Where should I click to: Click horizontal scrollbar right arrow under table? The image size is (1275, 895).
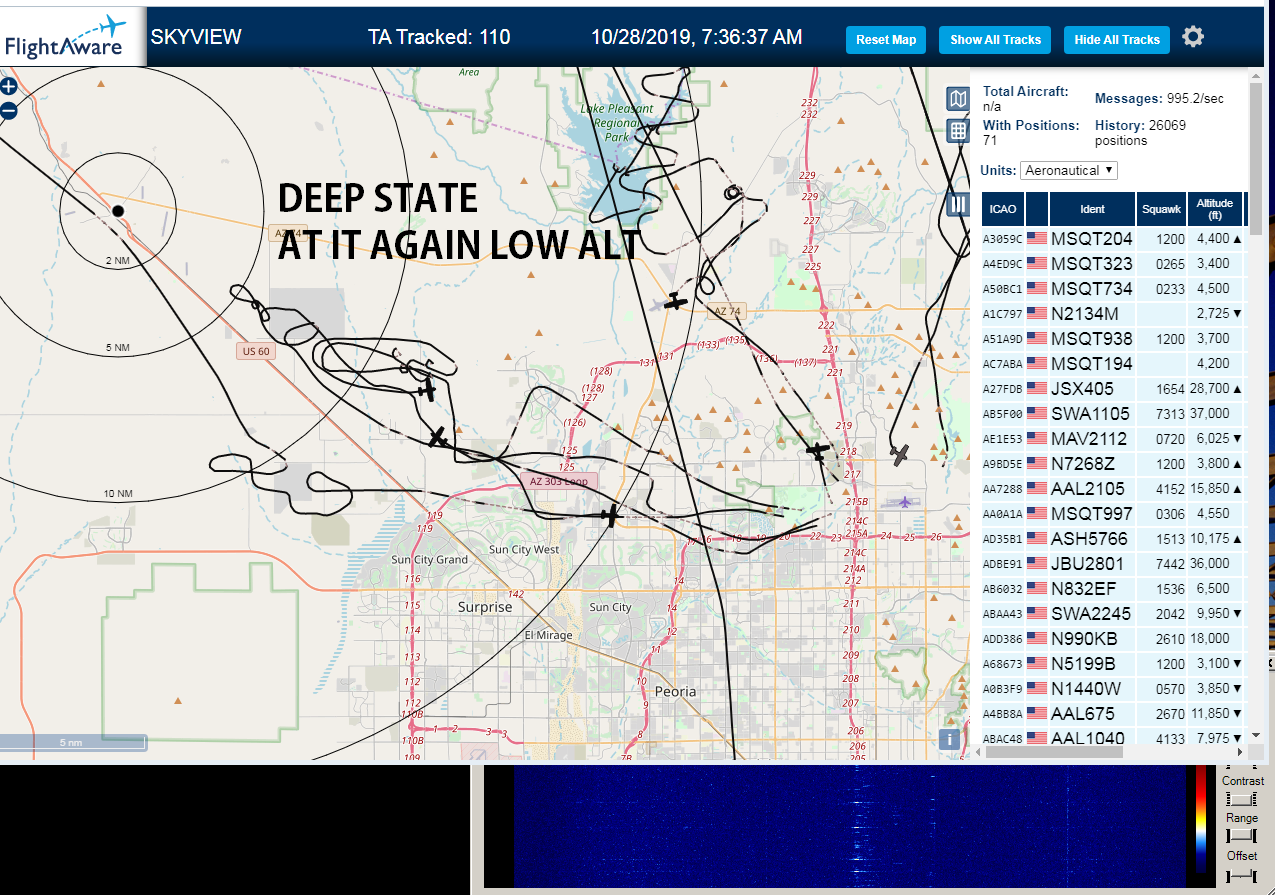point(1240,751)
